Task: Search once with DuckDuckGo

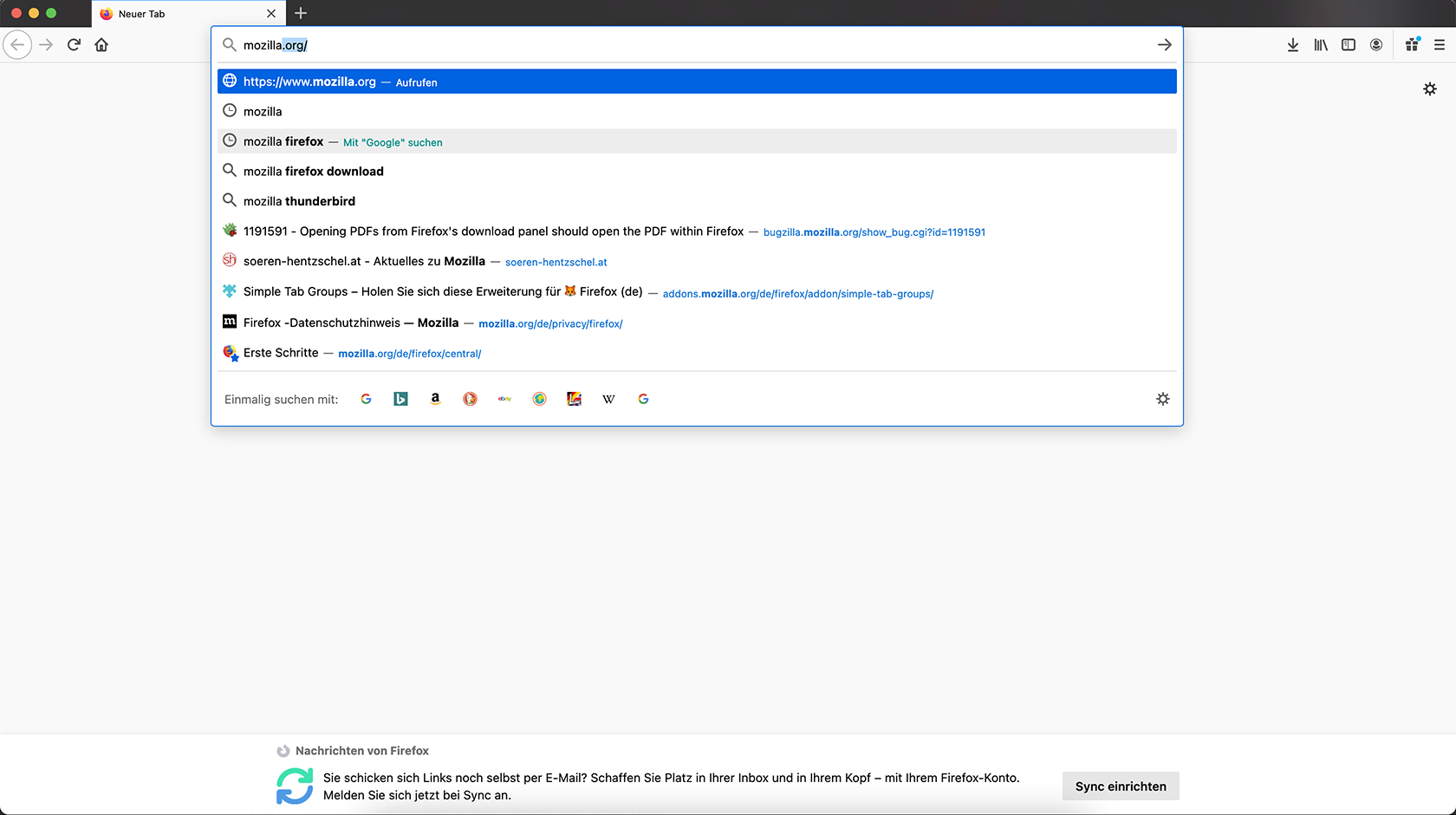Action: pos(470,399)
